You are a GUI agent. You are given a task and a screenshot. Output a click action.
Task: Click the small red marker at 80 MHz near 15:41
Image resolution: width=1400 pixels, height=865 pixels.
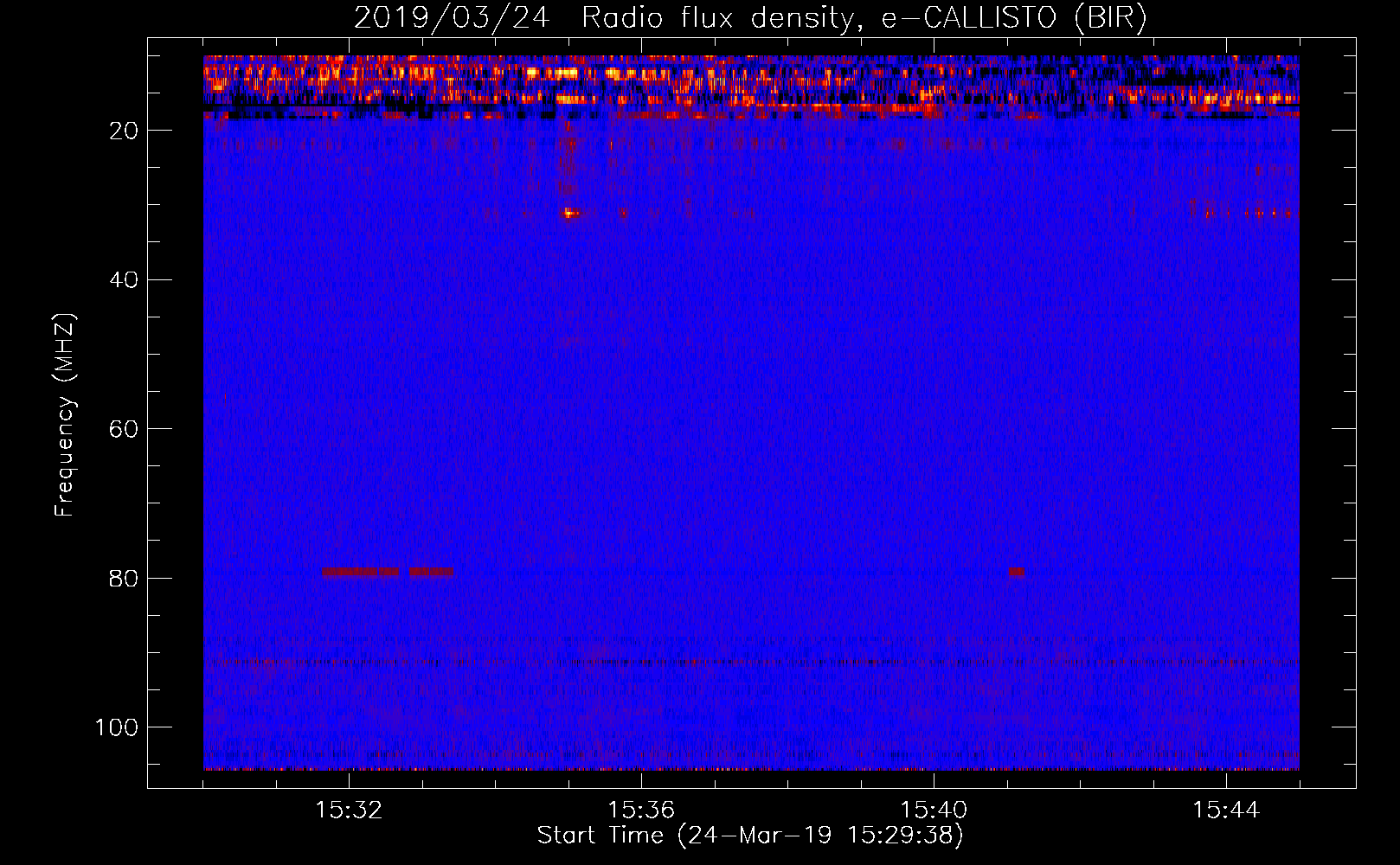(x=1016, y=572)
